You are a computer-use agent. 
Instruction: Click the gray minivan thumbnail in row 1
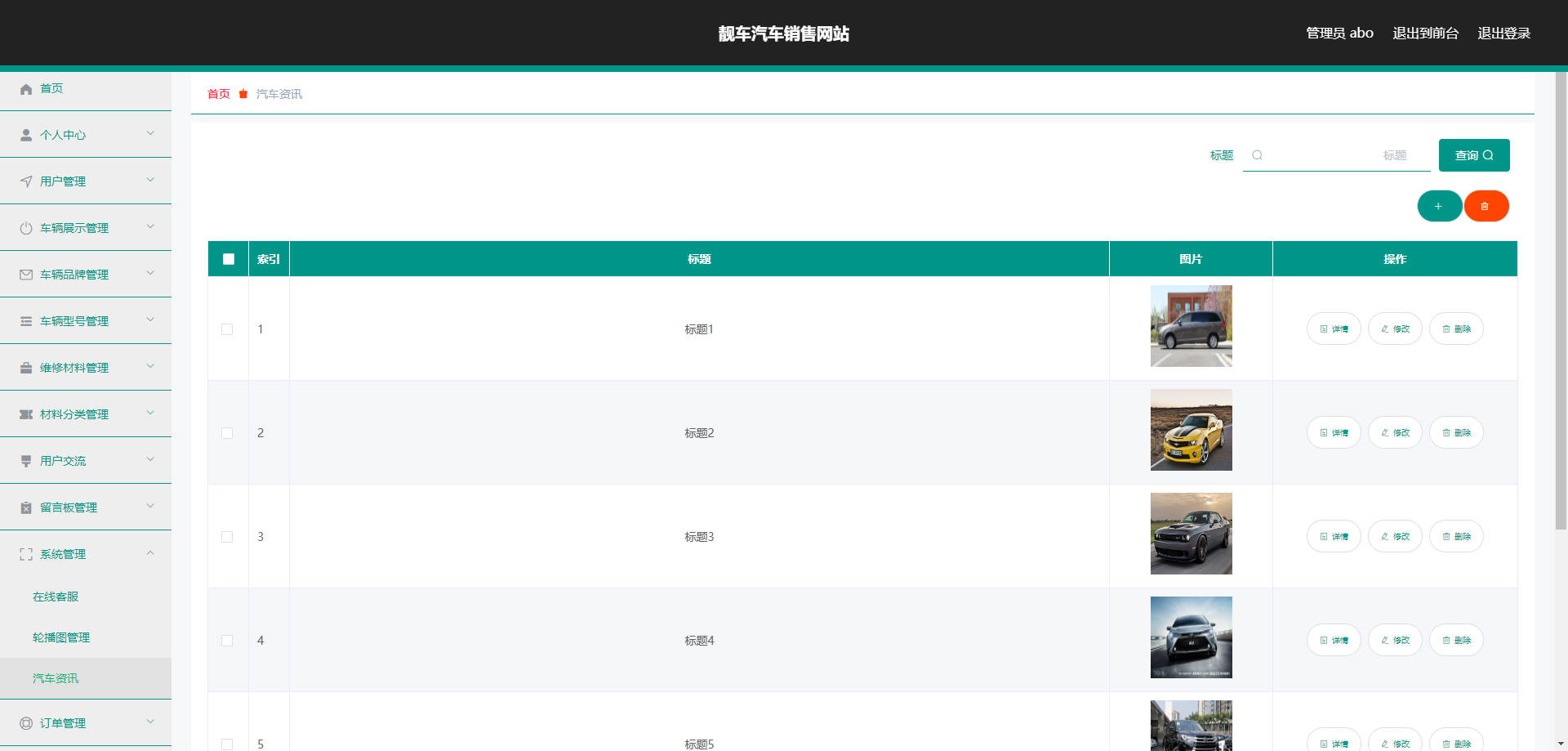1192,326
